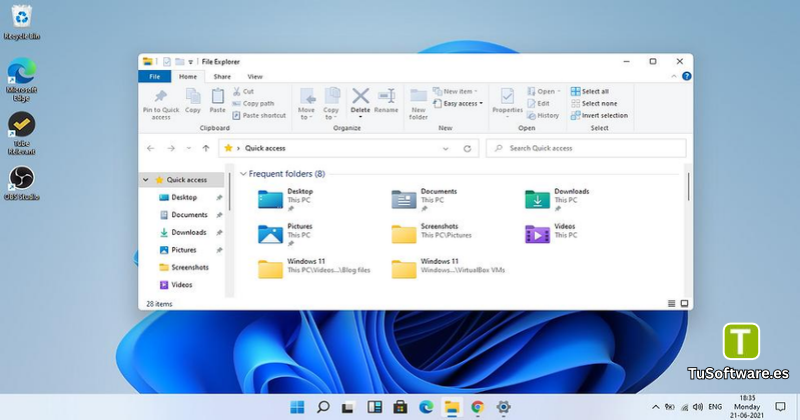Open the Easy access dropdown
Screen dimensions: 800x420
458,104
